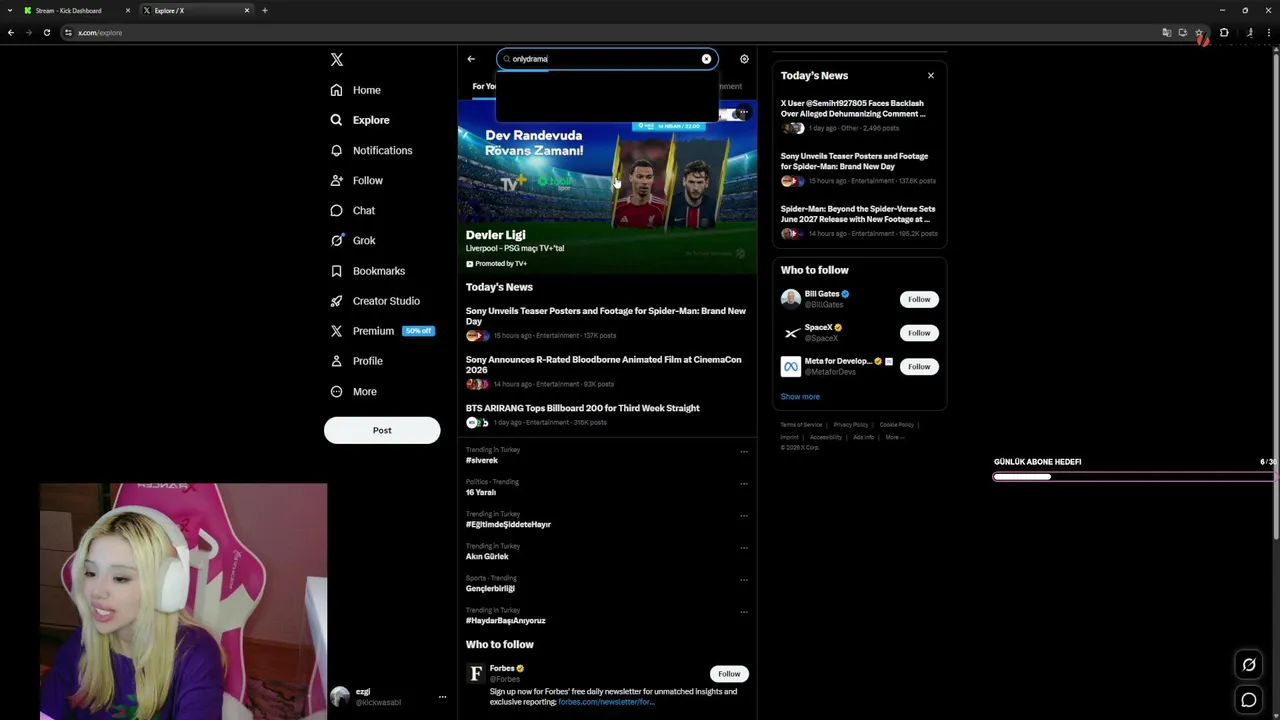Open Cookie Policy footer link
Screen dimensions: 1280x720
click(897, 425)
